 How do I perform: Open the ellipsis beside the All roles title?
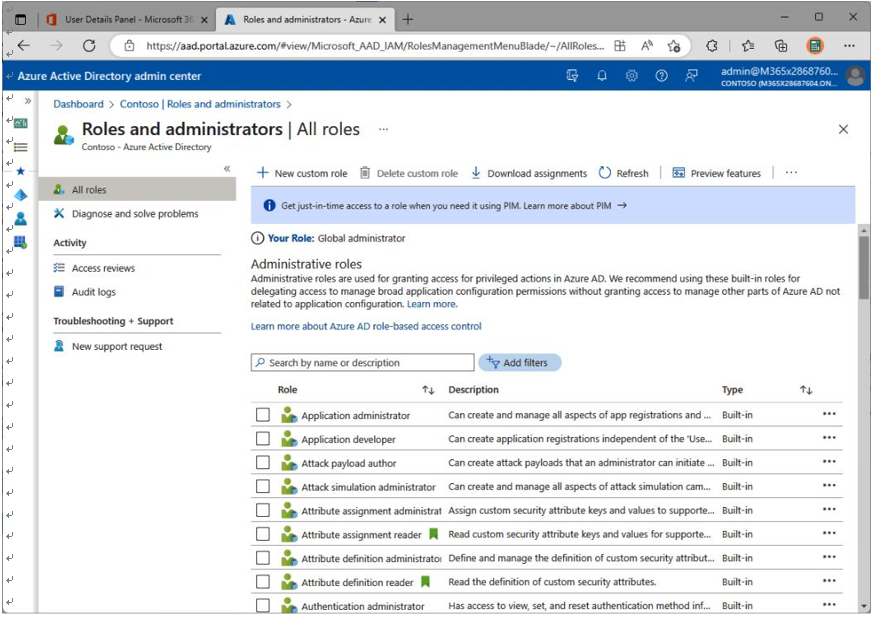383,129
